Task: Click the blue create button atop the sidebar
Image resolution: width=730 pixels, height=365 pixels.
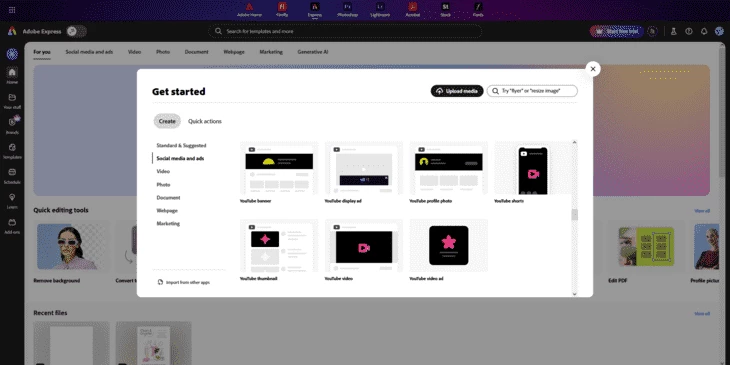Action: click(x=12, y=54)
